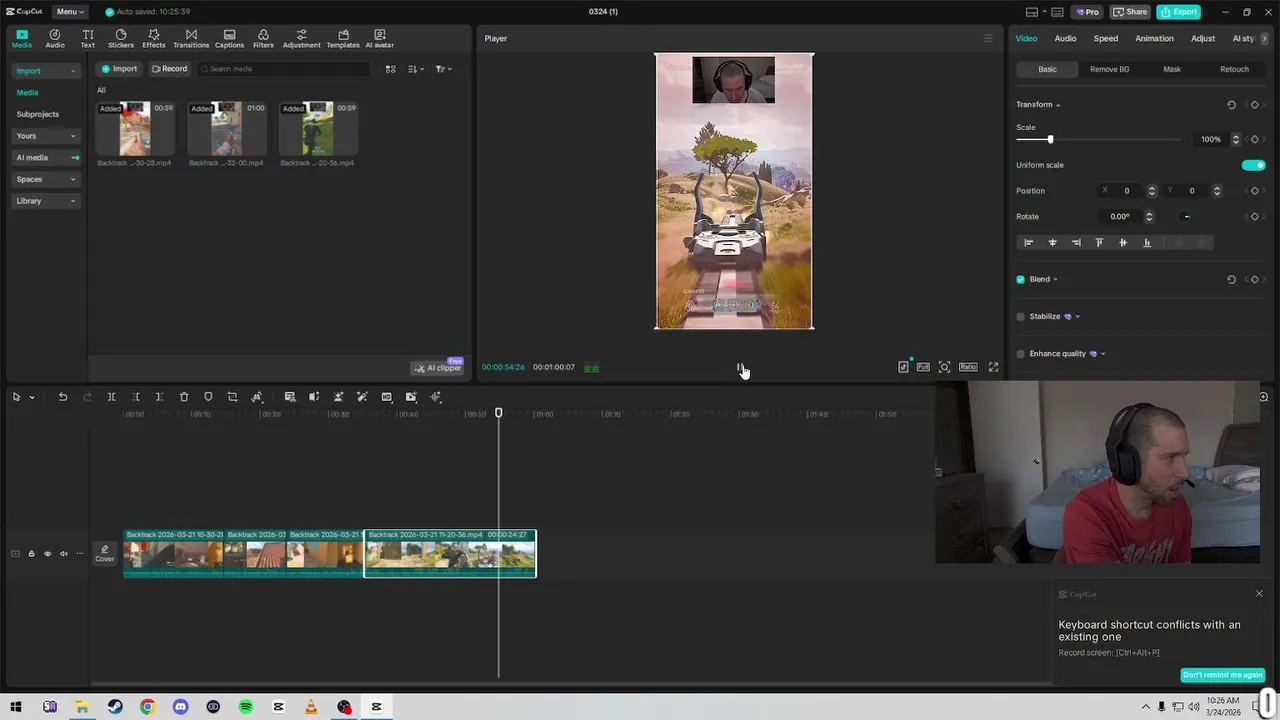Expand the Library sidebar section
This screenshot has width=1280, height=720.
coord(46,201)
